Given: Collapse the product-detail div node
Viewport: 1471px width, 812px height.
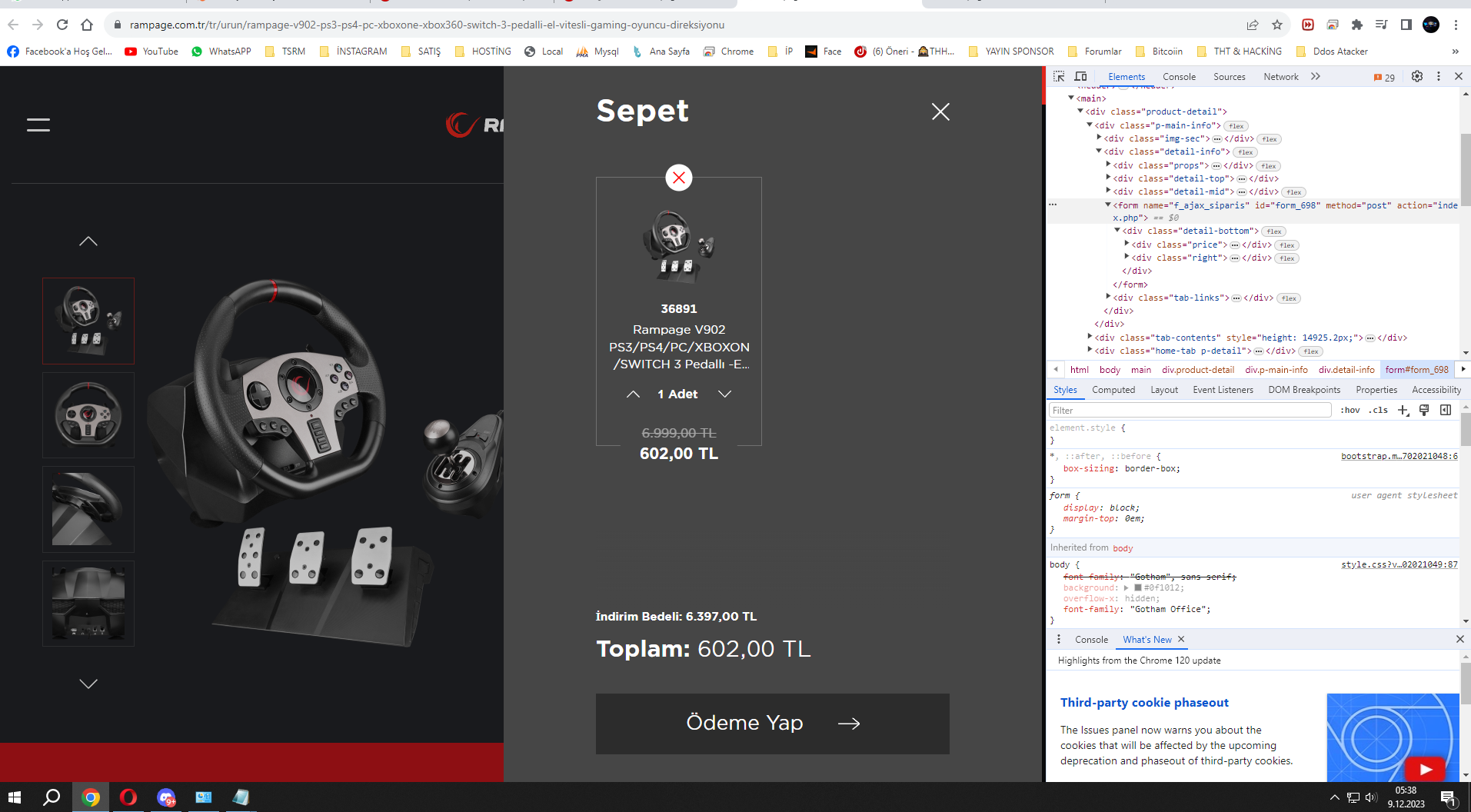Looking at the screenshot, I should coord(1080,111).
